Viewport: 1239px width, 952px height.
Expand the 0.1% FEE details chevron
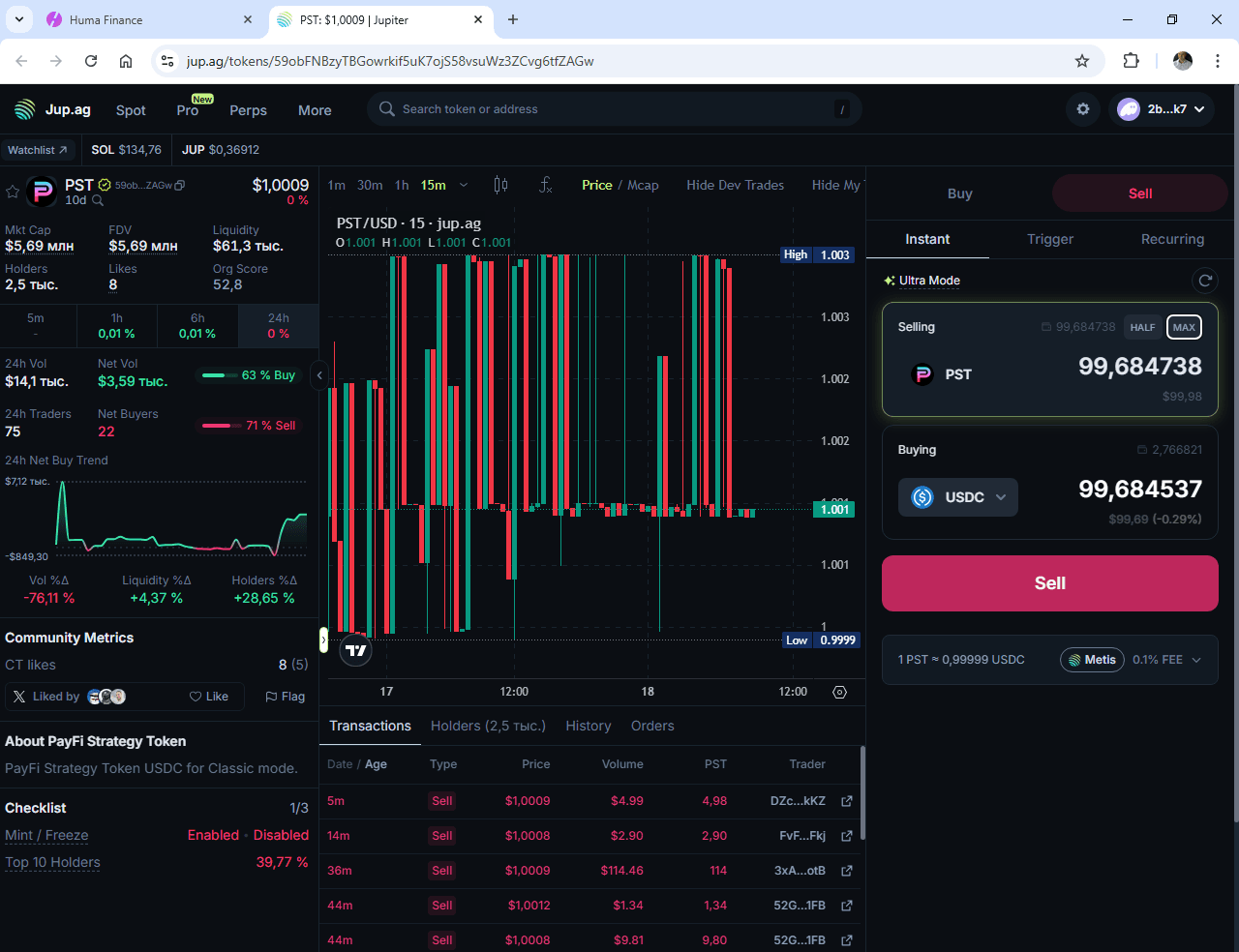1196,660
